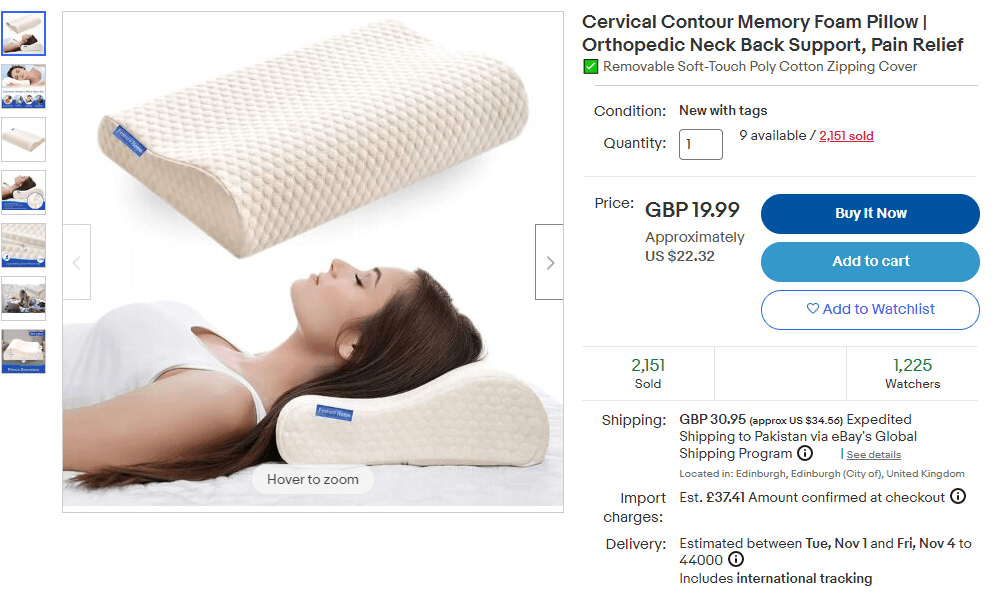Select the last thumbnail of pillow dimensions
Image resolution: width=998 pixels, height=593 pixels.
(24, 351)
